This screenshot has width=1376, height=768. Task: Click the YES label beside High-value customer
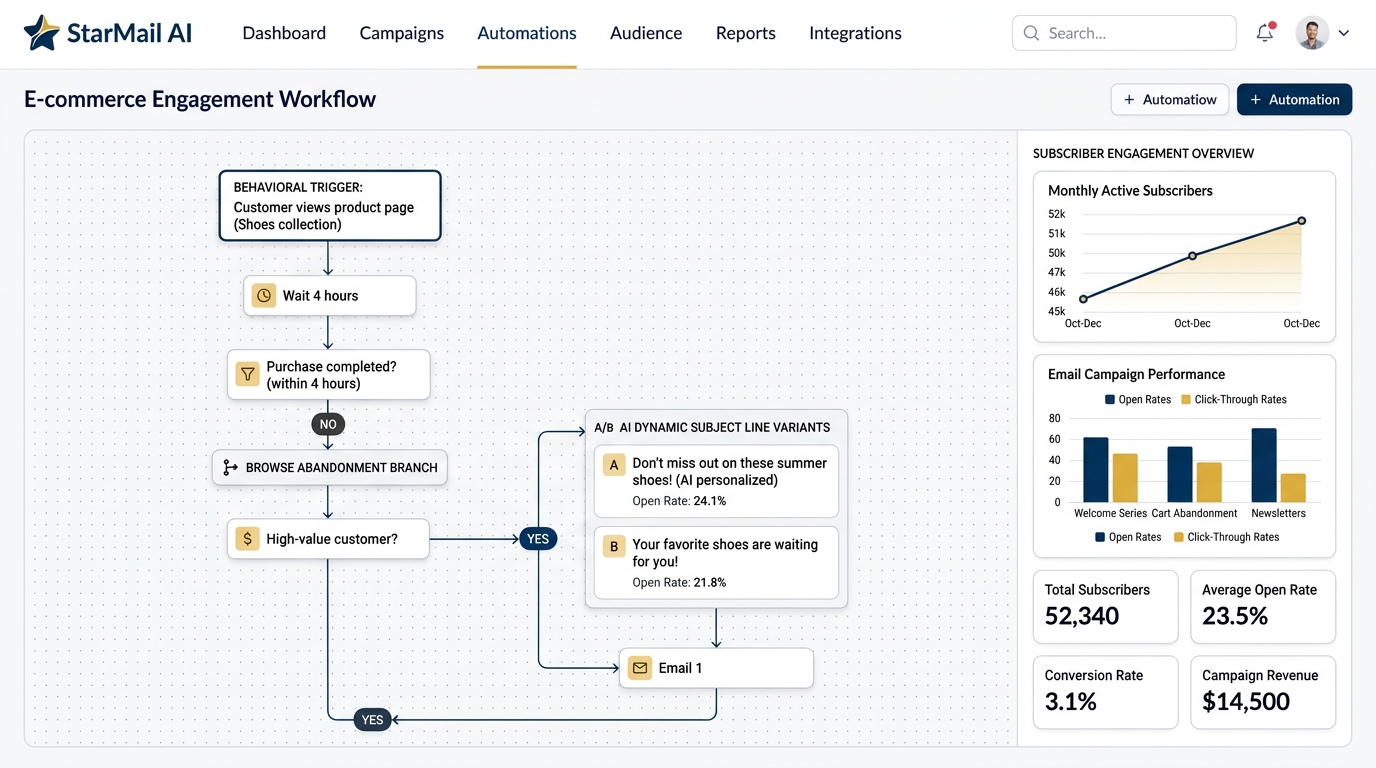click(x=538, y=539)
